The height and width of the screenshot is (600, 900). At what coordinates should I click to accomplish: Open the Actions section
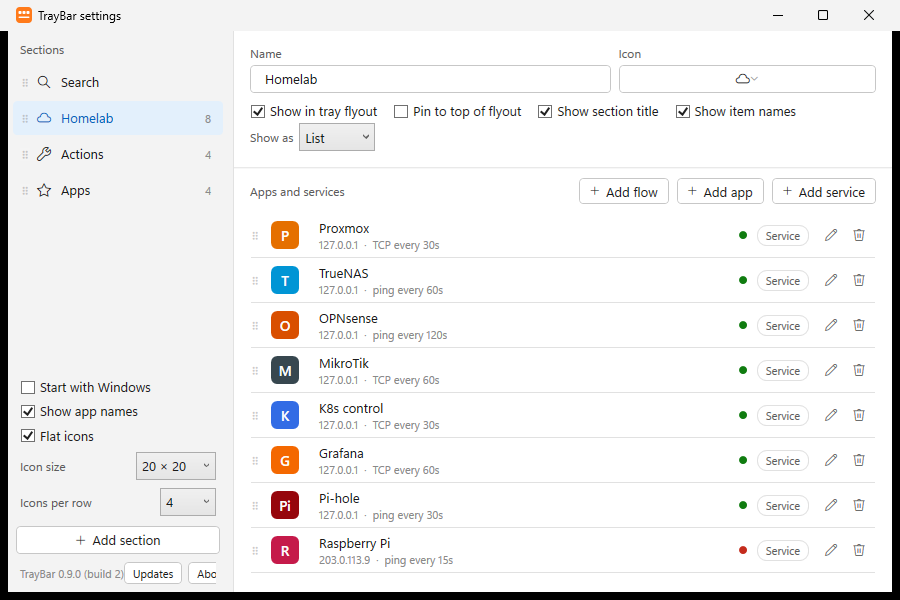click(118, 154)
